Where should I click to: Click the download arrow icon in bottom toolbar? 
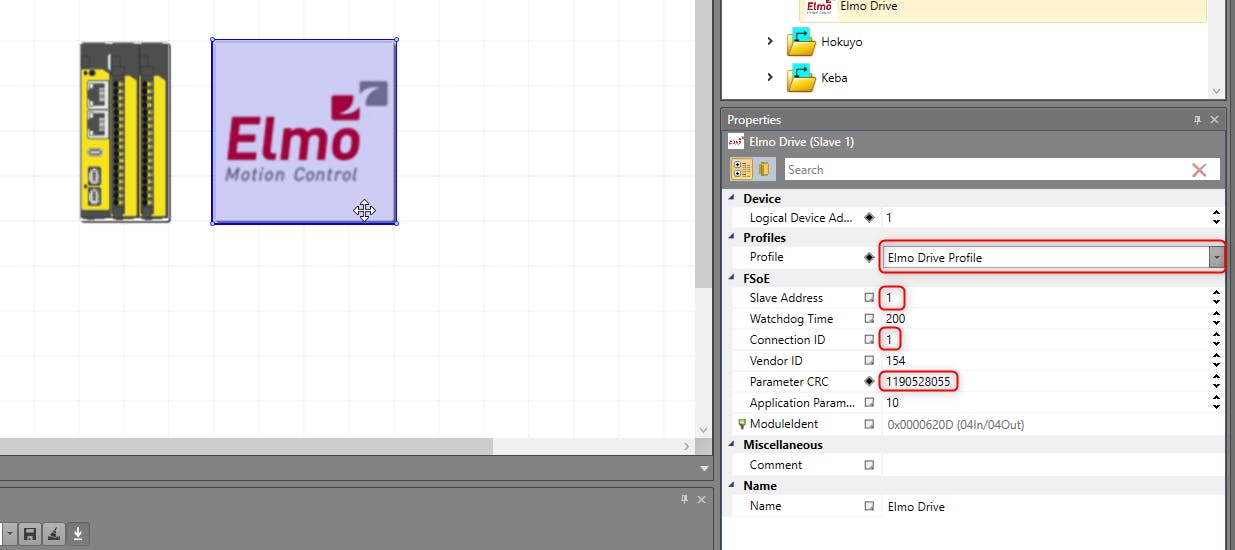(79, 534)
